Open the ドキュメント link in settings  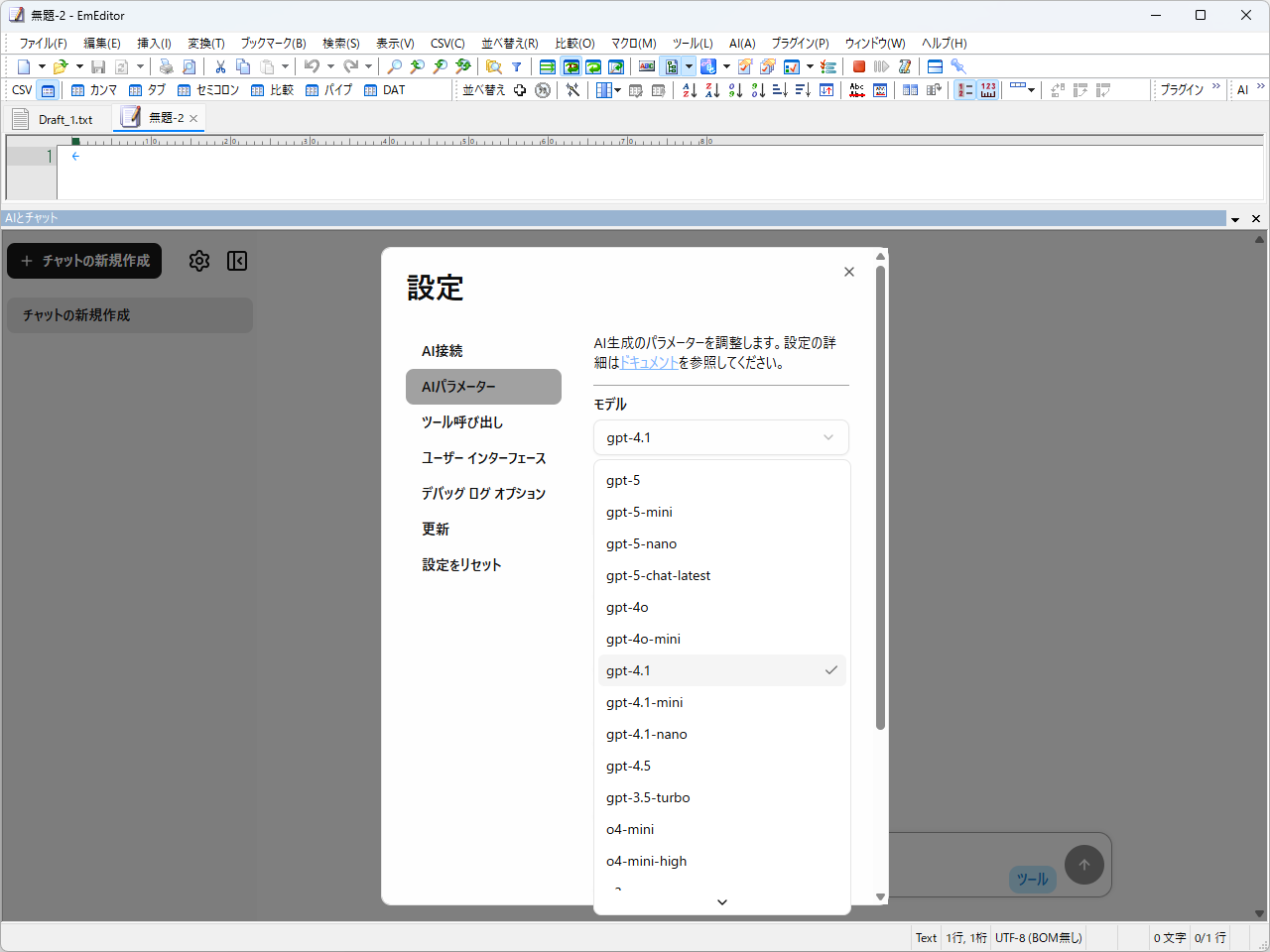click(x=648, y=362)
